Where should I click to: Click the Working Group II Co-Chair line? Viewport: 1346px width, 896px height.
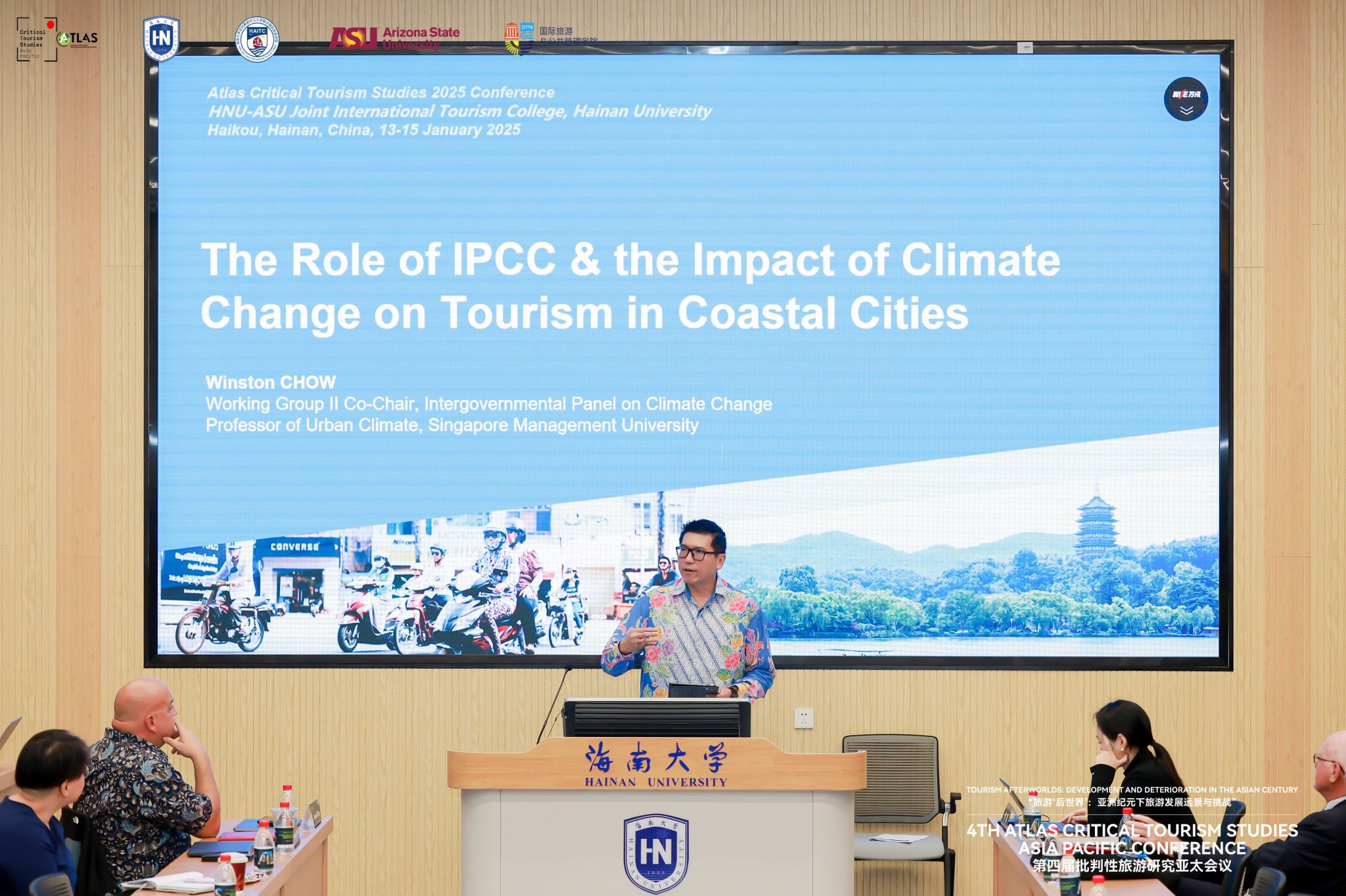pyautogui.click(x=488, y=404)
